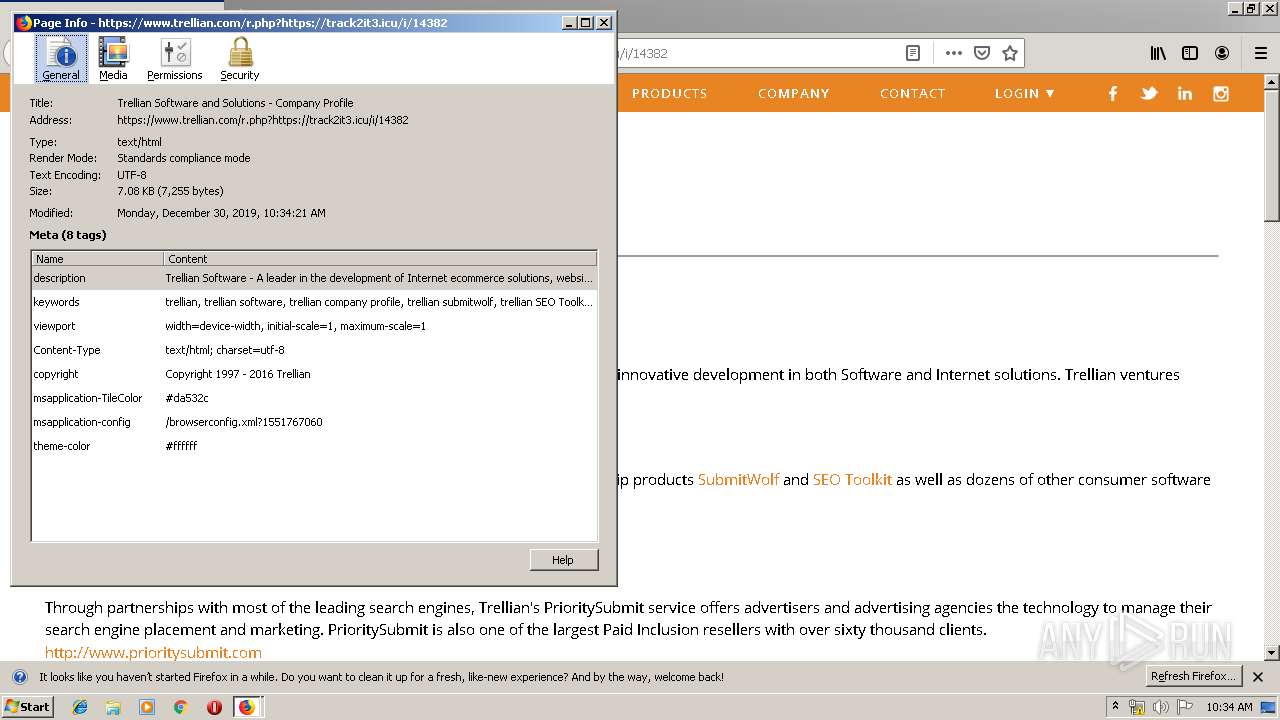1280x720 pixels.
Task: Sort meta table by Content column header
Action: [x=380, y=258]
